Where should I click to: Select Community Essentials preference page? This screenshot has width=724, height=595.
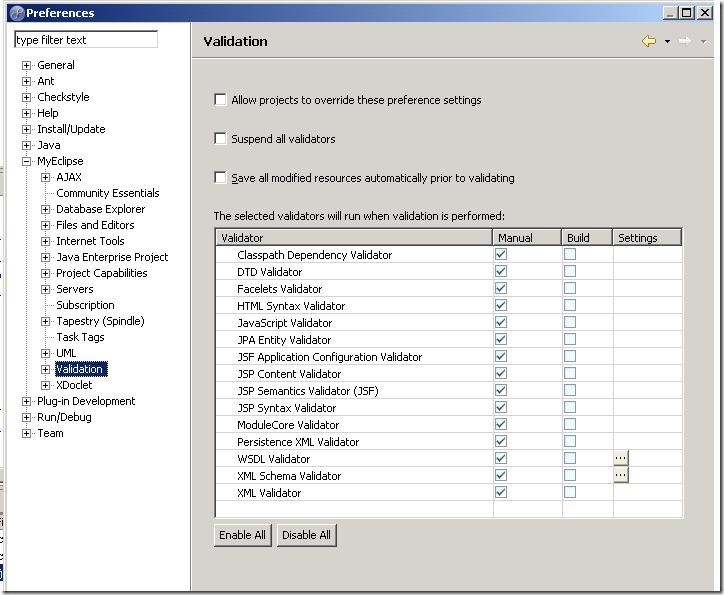(x=107, y=193)
